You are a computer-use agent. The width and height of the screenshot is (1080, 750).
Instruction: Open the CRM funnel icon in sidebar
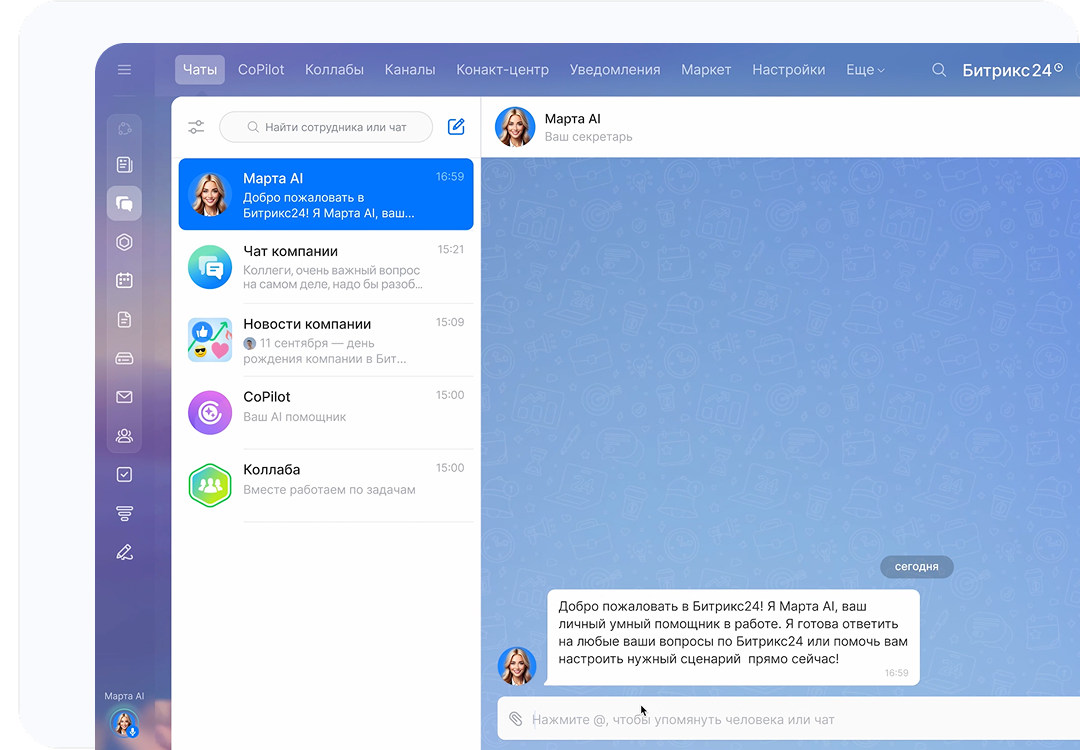click(124, 514)
